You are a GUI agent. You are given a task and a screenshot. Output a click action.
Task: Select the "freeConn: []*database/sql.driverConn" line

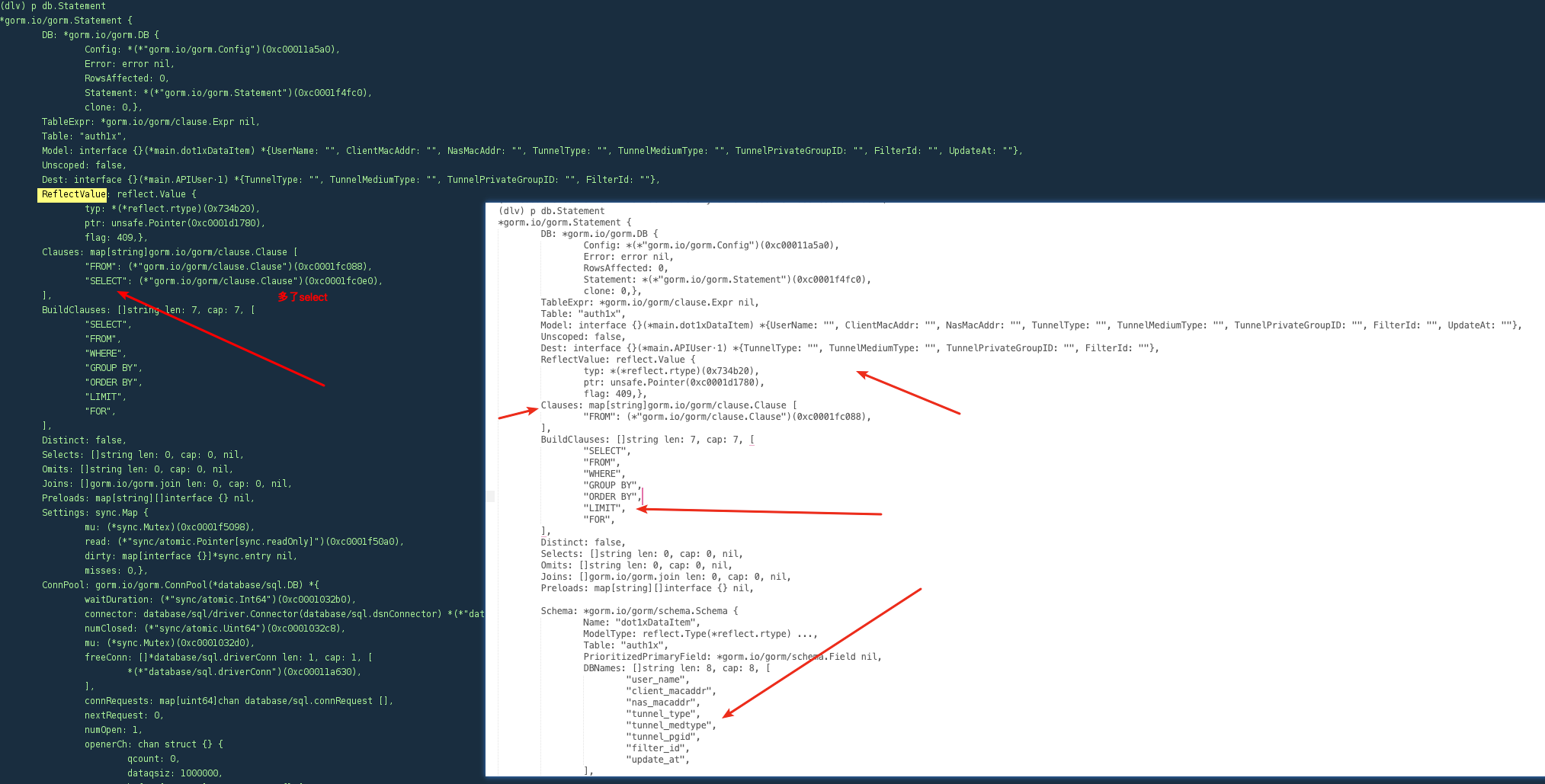(x=229, y=658)
